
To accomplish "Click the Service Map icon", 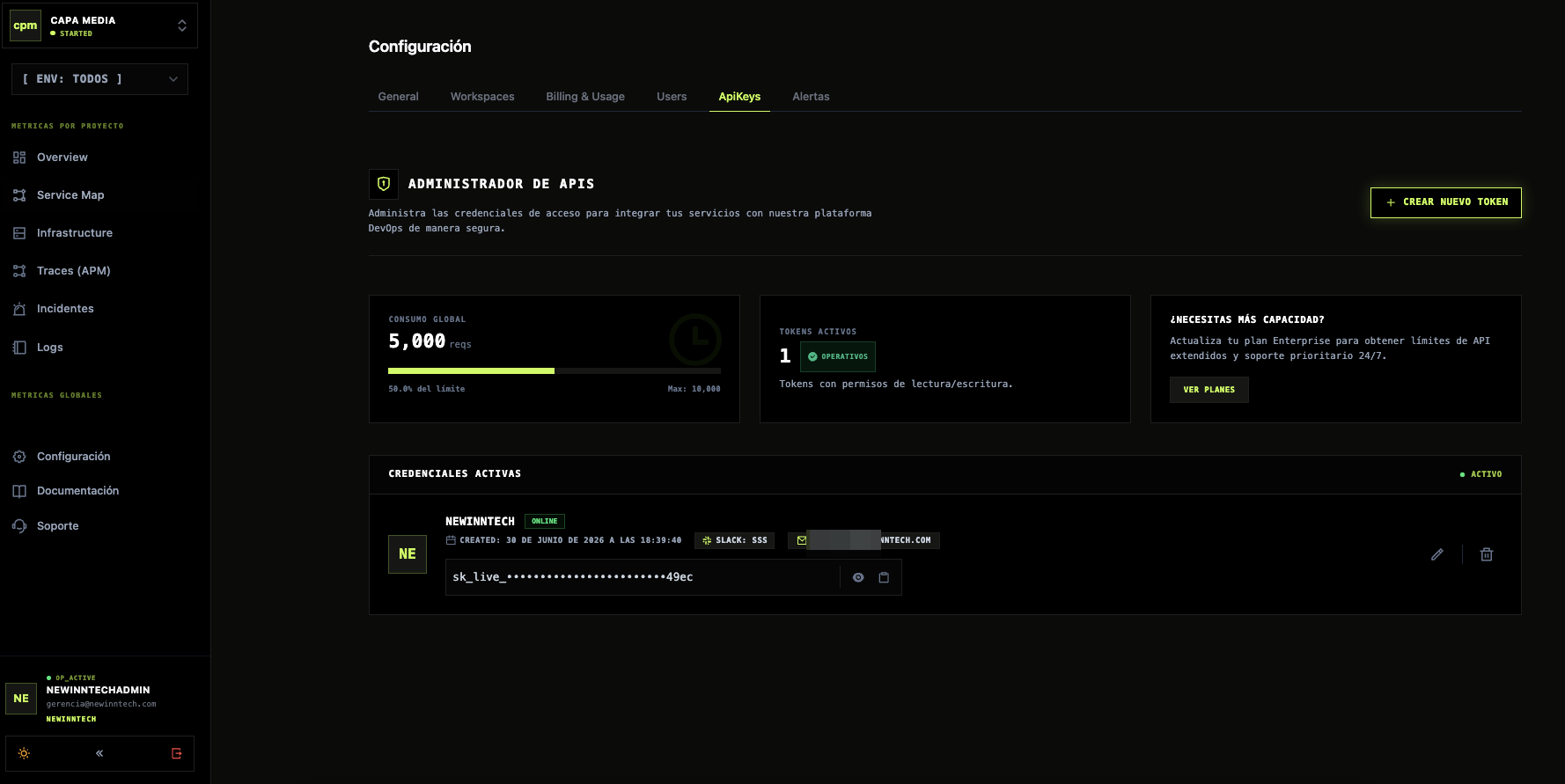I will coord(19,195).
